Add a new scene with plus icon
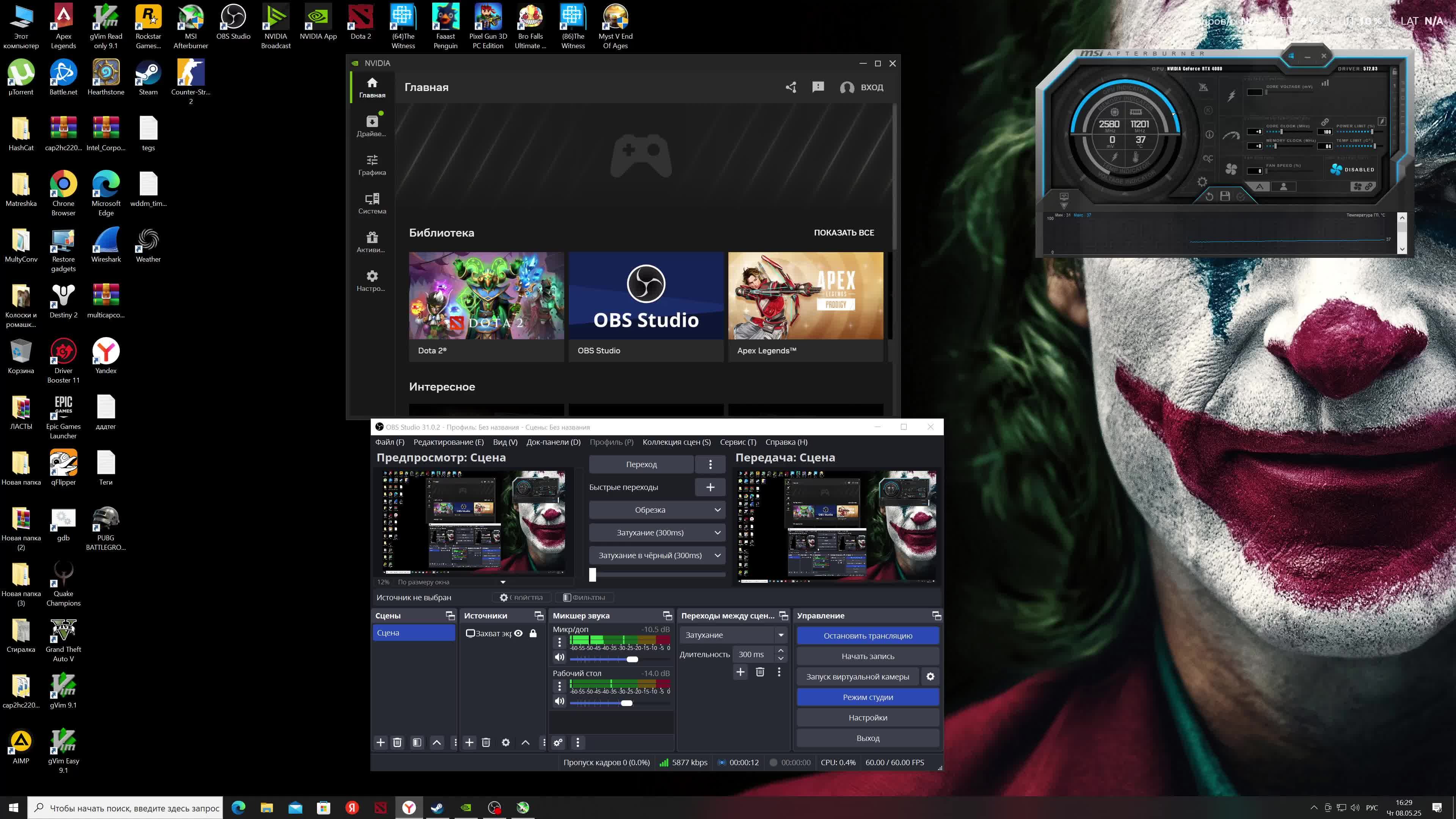Screen dimensions: 1456x819 click(380, 743)
